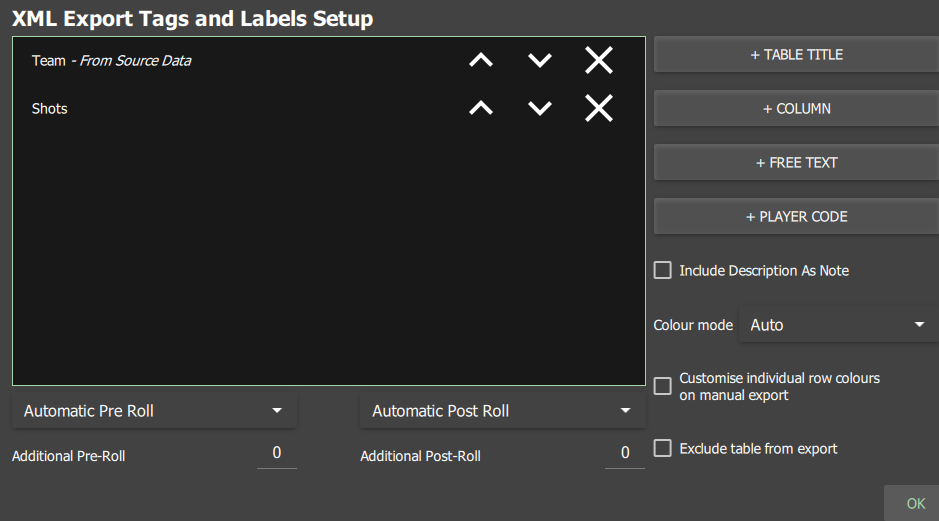Image resolution: width=939 pixels, height=521 pixels.
Task: Enable Include Description As Note
Action: 662,270
